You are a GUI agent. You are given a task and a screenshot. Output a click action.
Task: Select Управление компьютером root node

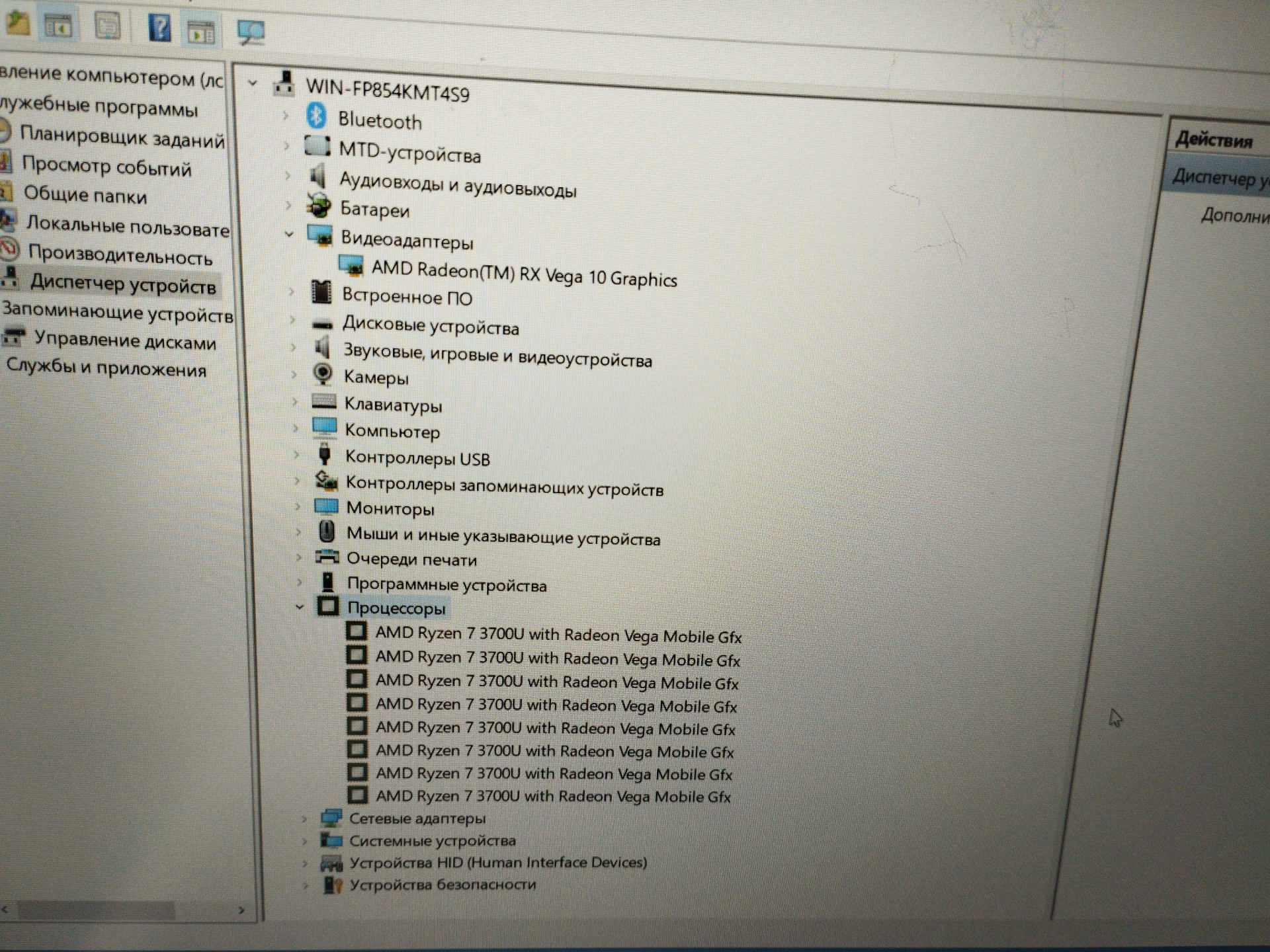(111, 75)
